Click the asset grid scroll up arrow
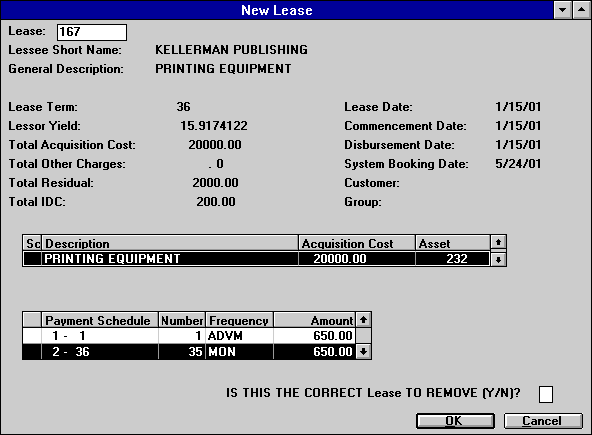 point(498,242)
